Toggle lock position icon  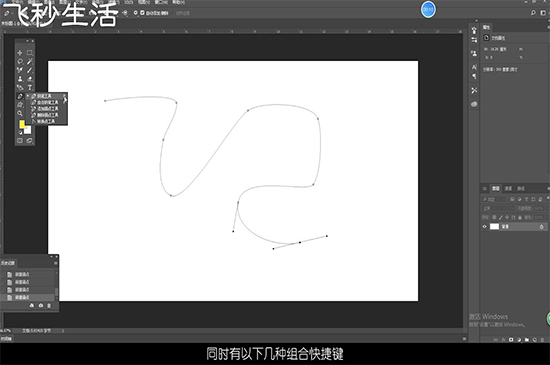pos(507,217)
